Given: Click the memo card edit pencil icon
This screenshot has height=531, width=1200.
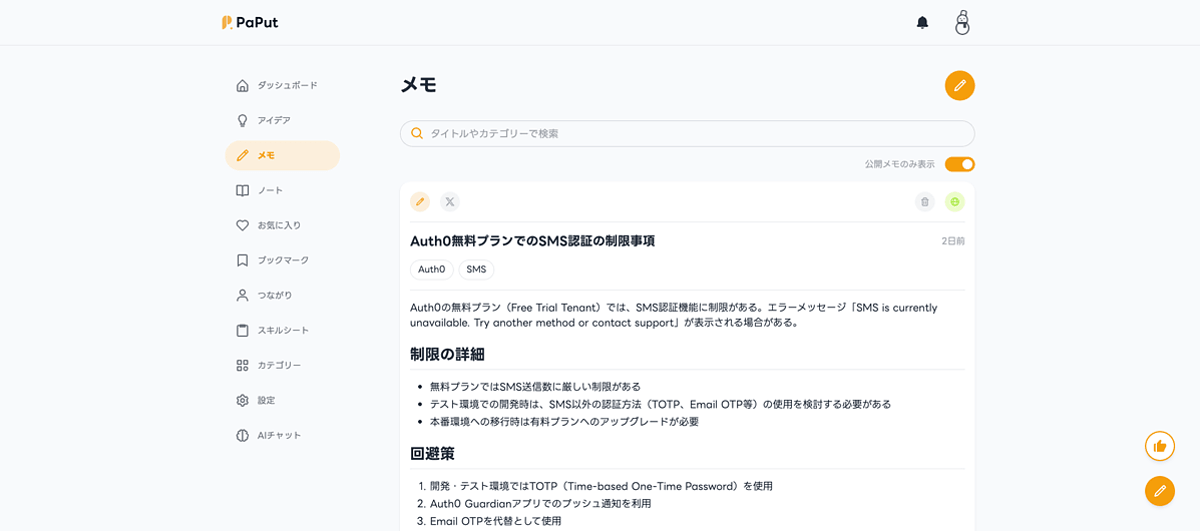Looking at the screenshot, I should click(x=420, y=202).
